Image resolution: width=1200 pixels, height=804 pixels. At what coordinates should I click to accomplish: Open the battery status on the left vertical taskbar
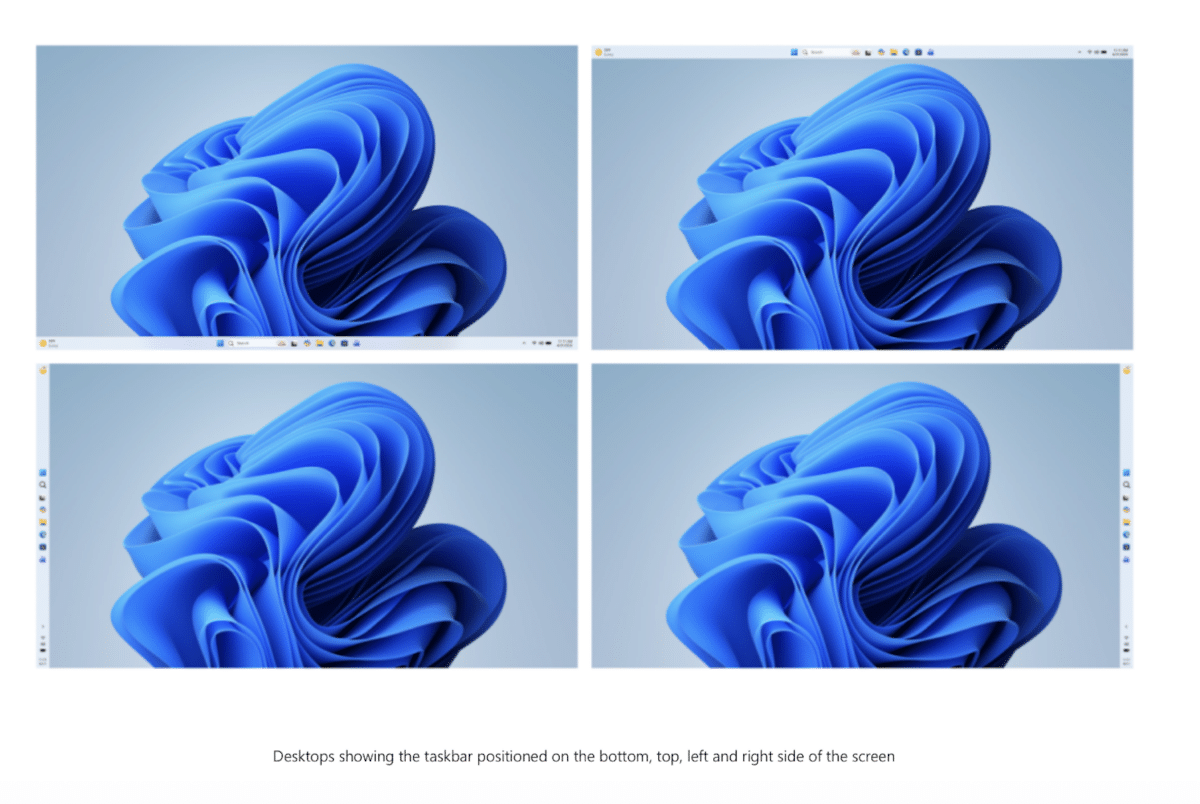click(x=43, y=649)
